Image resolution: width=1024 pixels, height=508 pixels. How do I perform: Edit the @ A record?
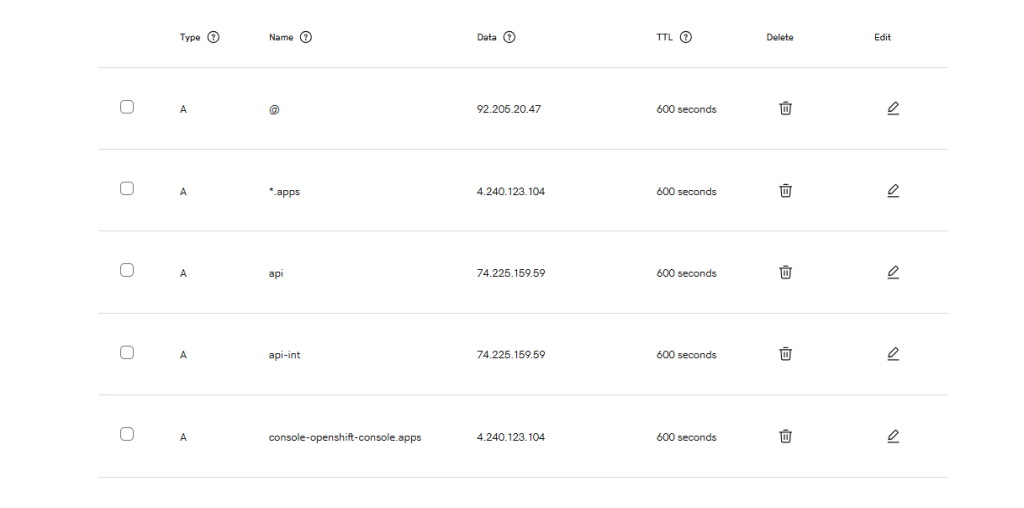pyautogui.click(x=893, y=108)
